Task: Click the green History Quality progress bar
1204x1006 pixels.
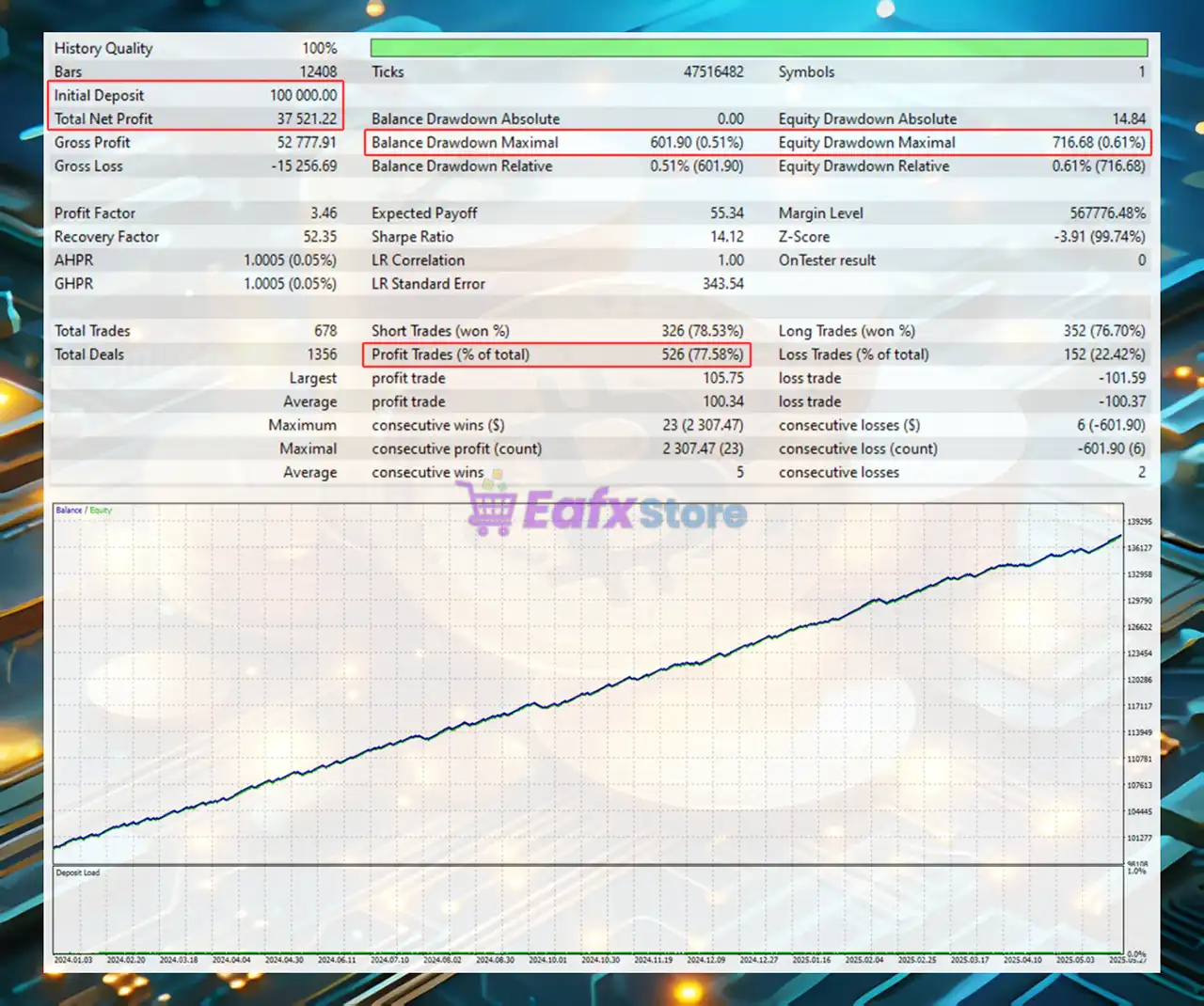Action: [758, 48]
